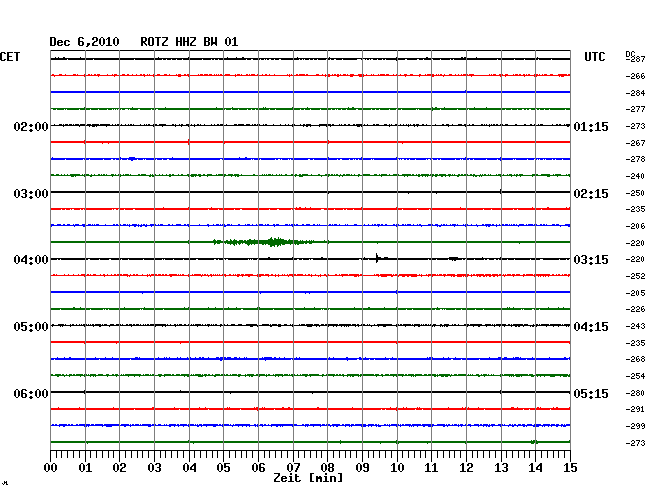Click the DC value -254
Viewport: 650px width, 494px height.
coord(635,376)
